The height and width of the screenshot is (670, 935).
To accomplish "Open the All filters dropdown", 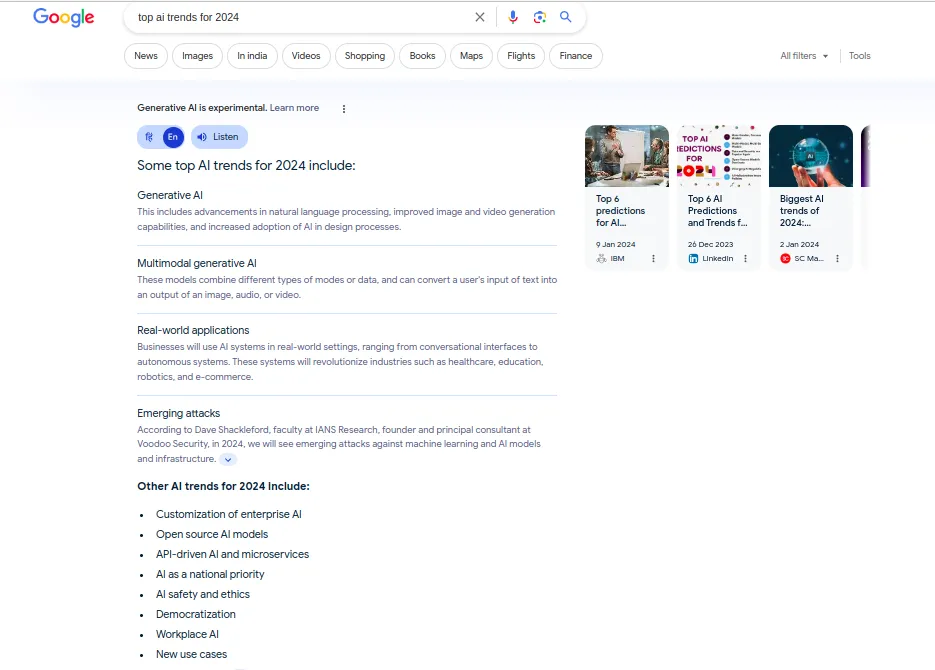I will click(803, 56).
